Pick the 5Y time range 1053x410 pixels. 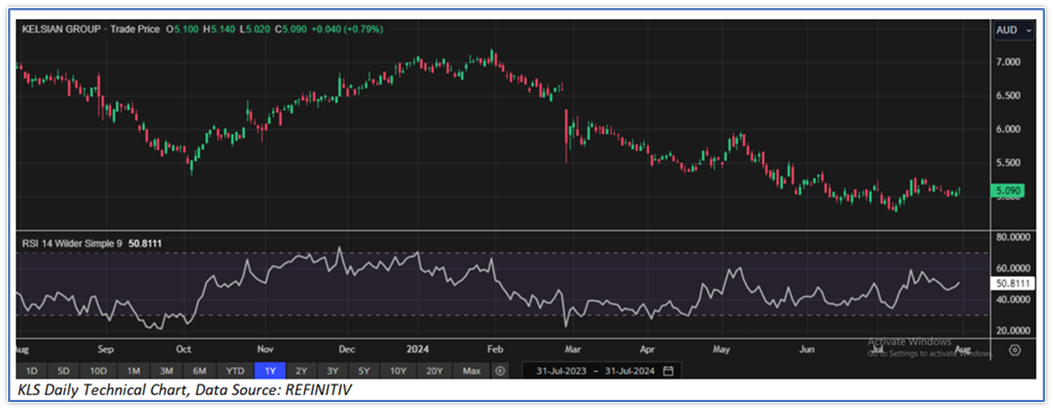click(x=364, y=371)
